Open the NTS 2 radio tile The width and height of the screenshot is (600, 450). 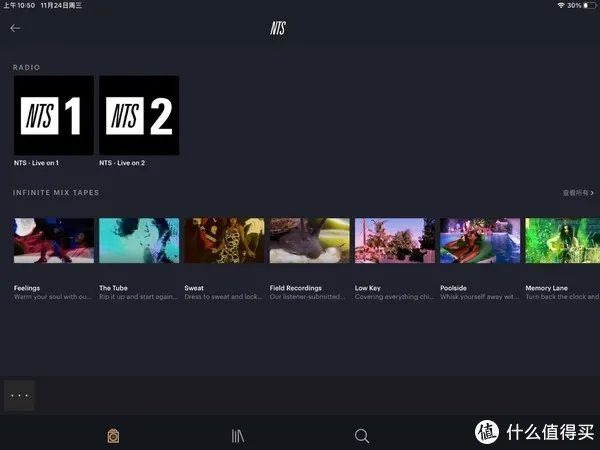pyautogui.click(x=139, y=115)
